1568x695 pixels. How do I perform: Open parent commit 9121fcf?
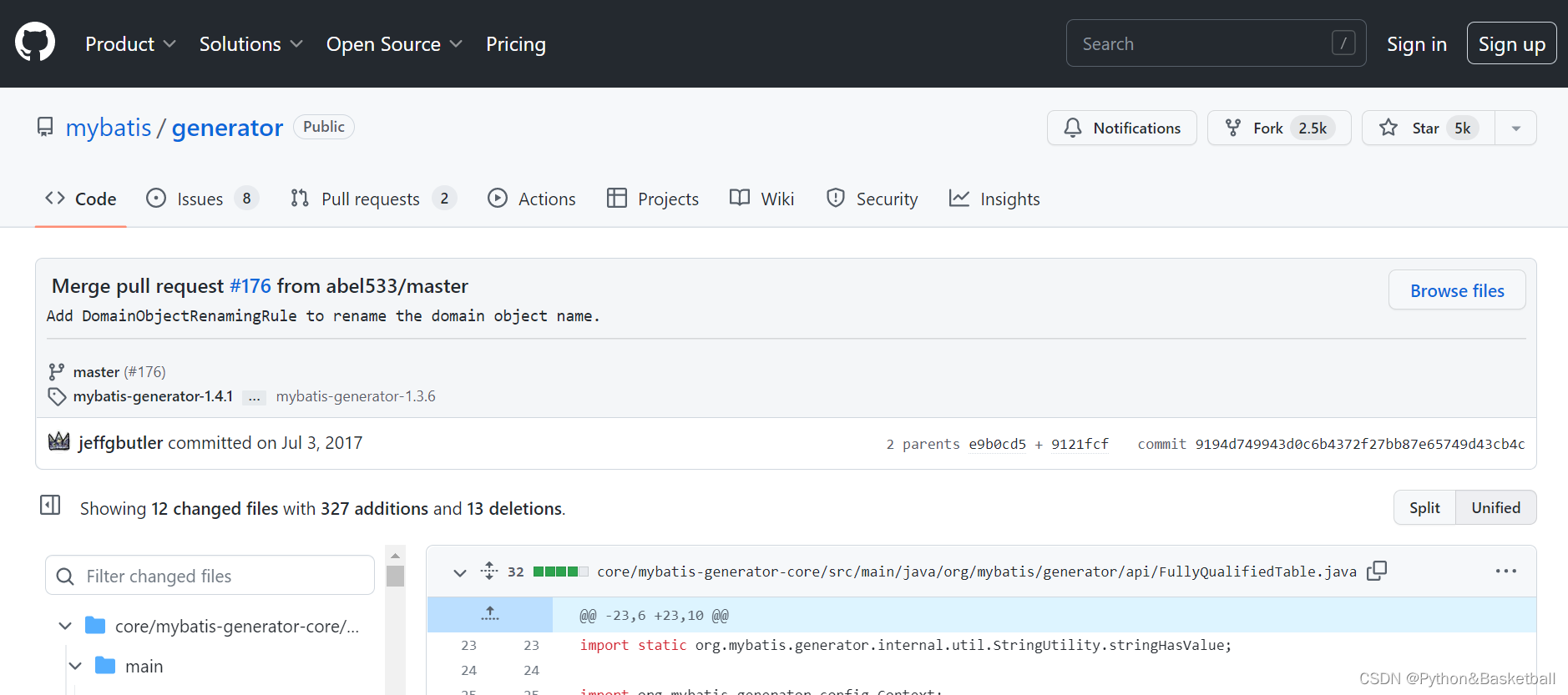pyautogui.click(x=1080, y=444)
